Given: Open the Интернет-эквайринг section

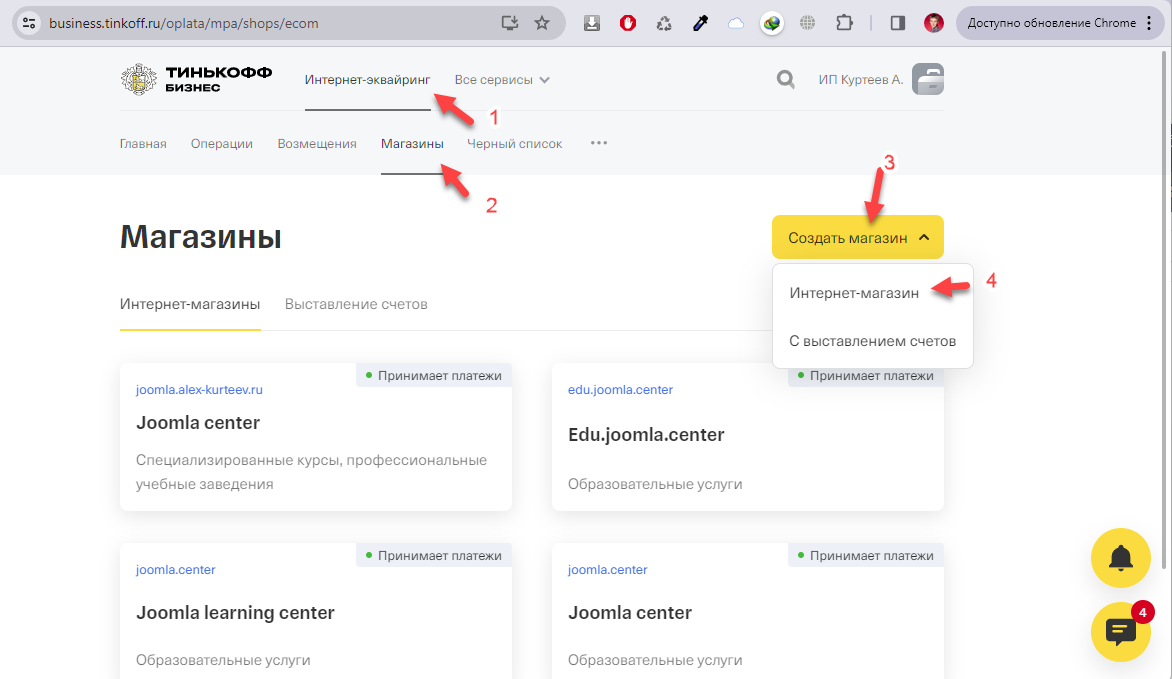Looking at the screenshot, I should click(x=367, y=79).
